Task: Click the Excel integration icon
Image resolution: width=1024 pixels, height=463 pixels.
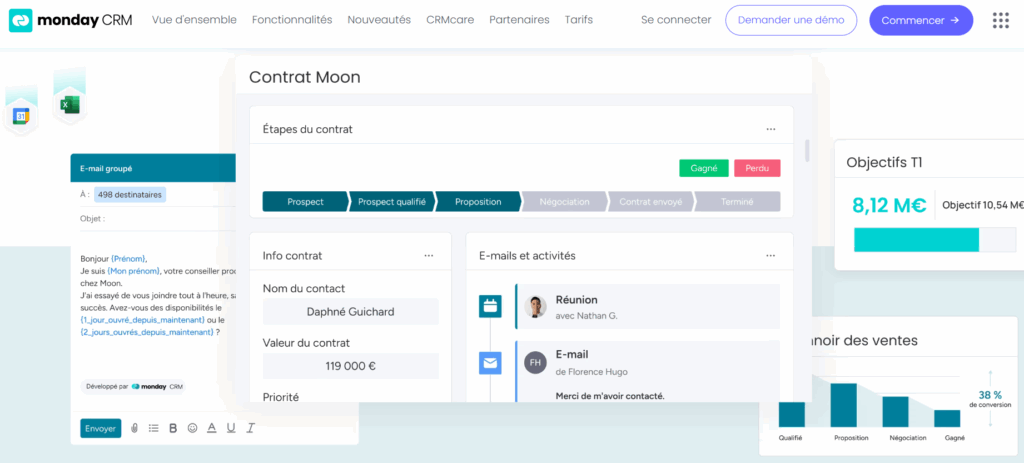Action: point(69,104)
